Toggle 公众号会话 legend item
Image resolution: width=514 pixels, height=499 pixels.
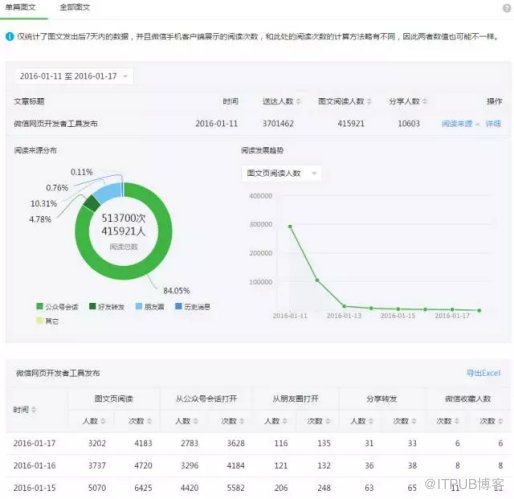click(57, 306)
